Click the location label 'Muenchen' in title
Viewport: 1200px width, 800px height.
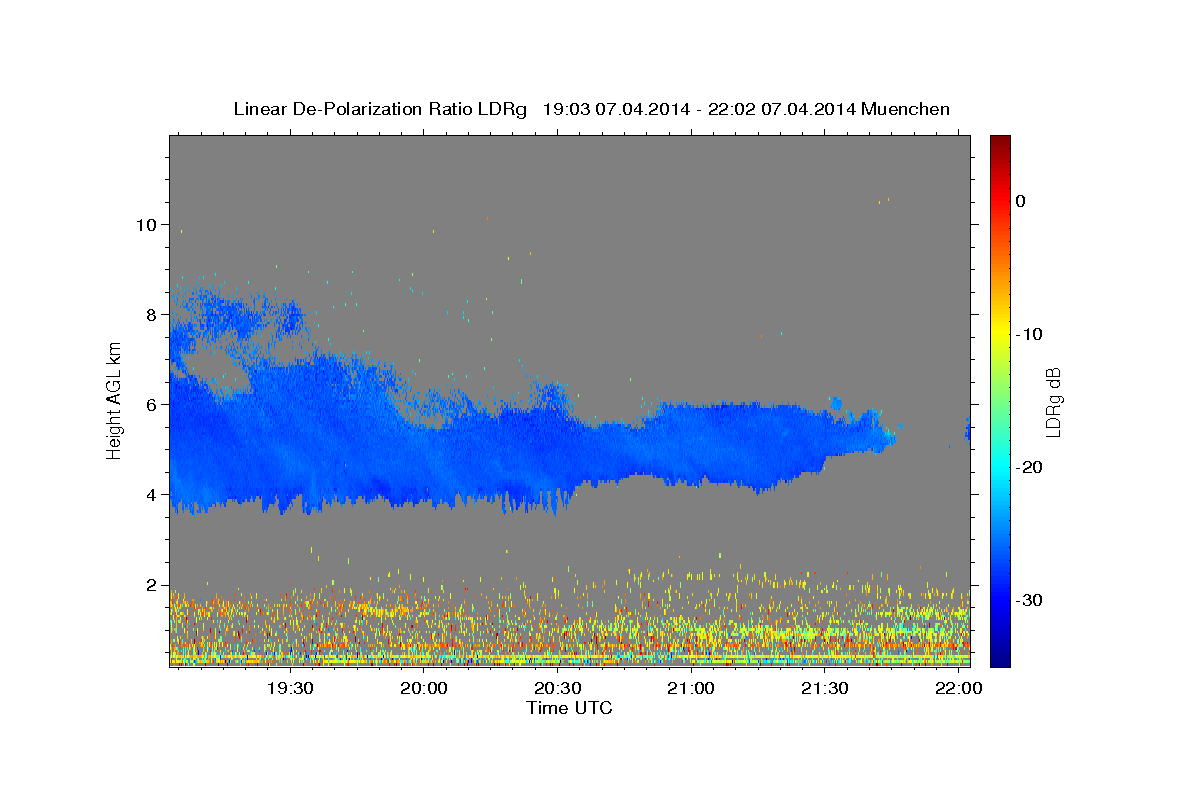click(x=905, y=109)
